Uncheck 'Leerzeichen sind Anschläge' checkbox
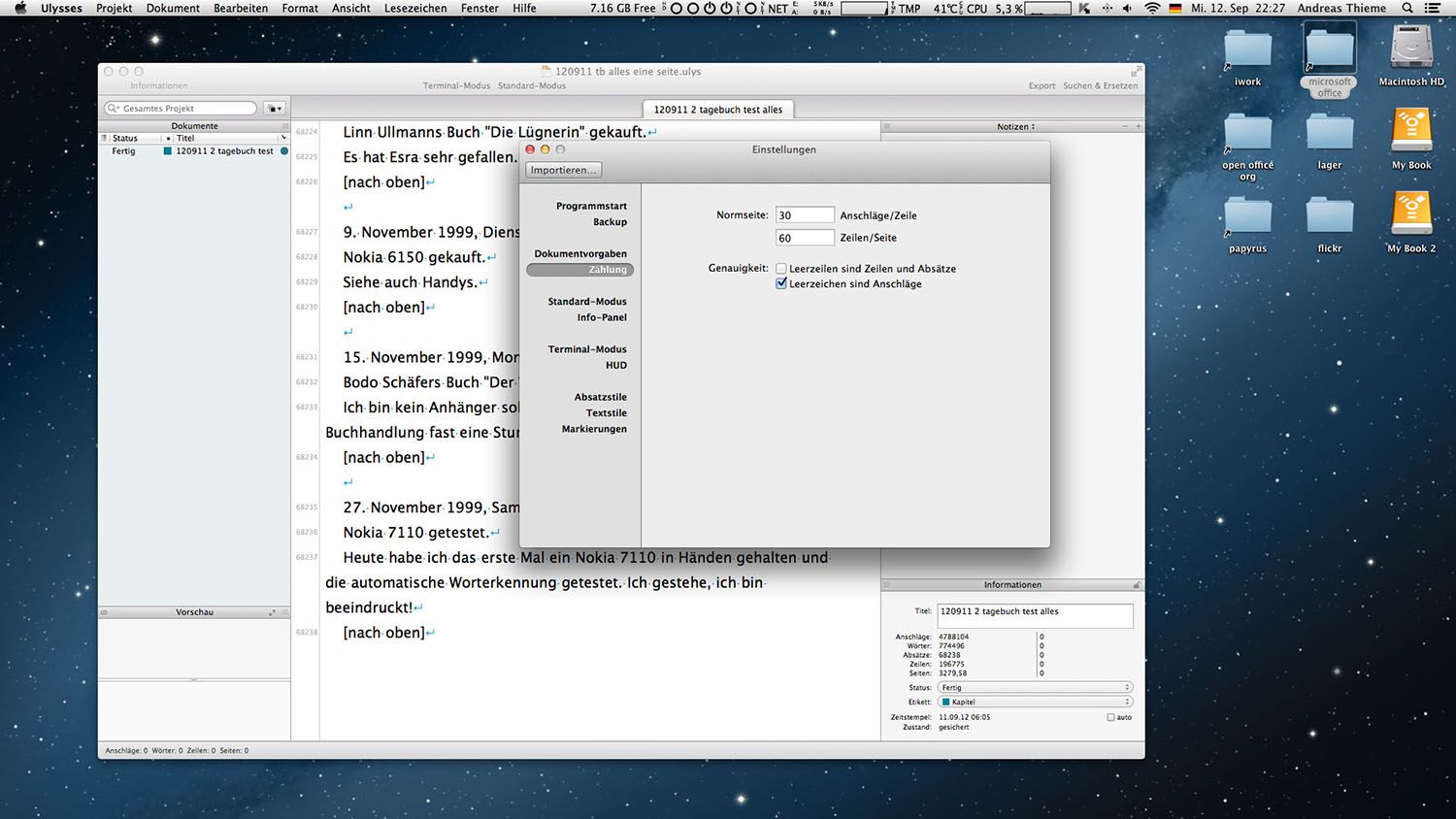Screen dimensions: 1456x819 pyautogui.click(x=781, y=284)
